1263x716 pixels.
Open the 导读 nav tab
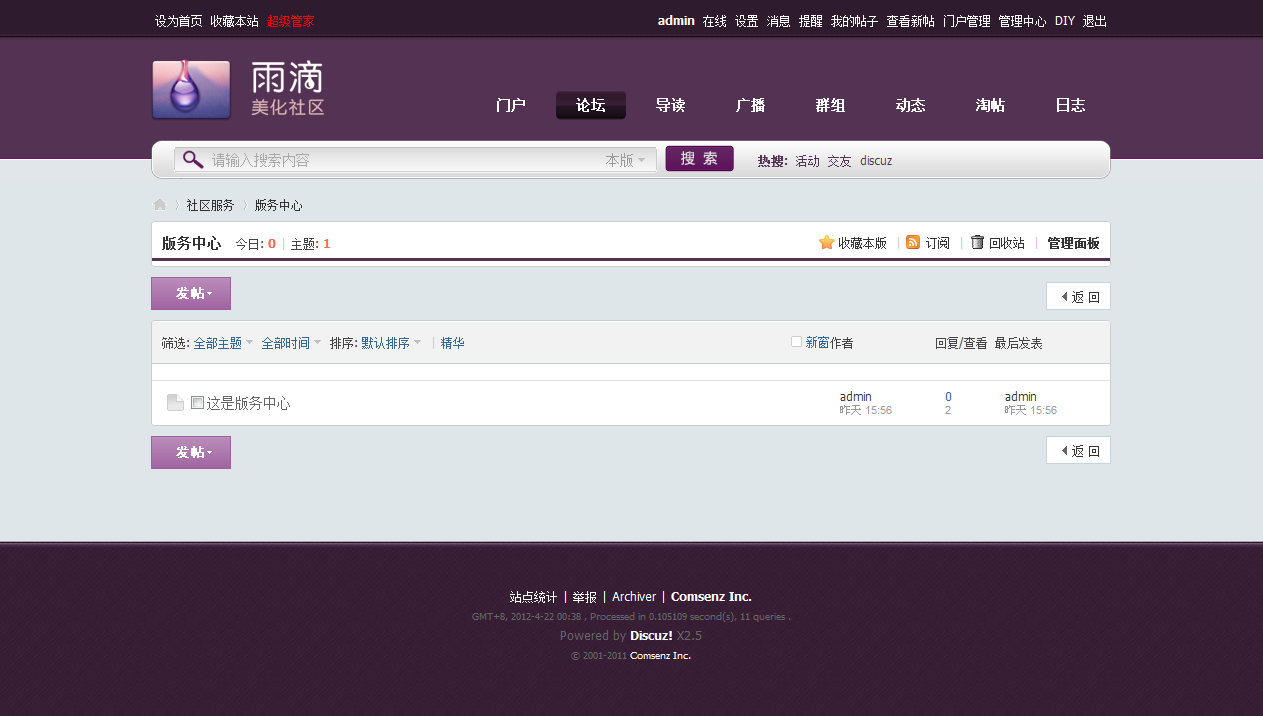pyautogui.click(x=671, y=105)
